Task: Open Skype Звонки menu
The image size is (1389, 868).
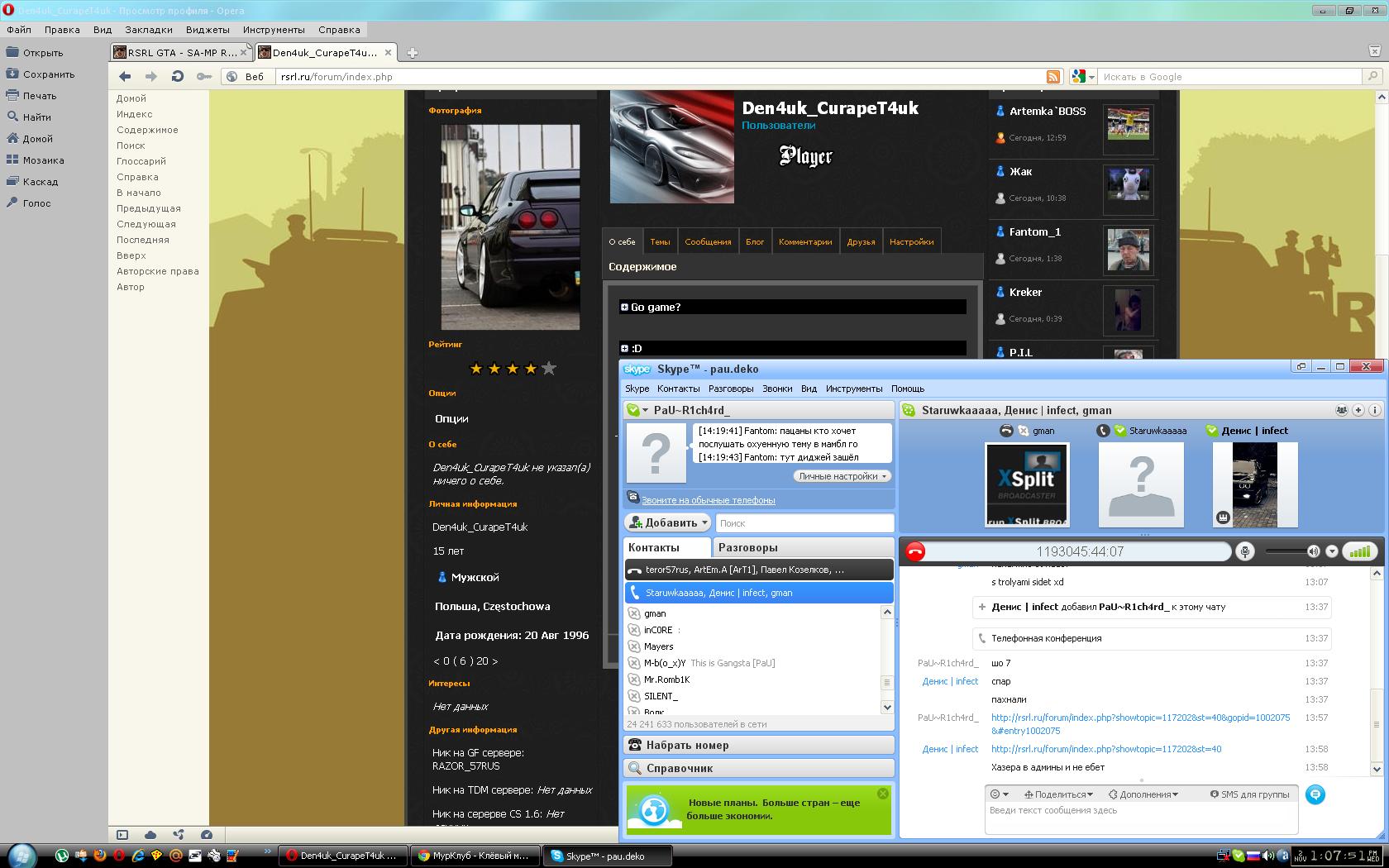Action: pos(777,389)
